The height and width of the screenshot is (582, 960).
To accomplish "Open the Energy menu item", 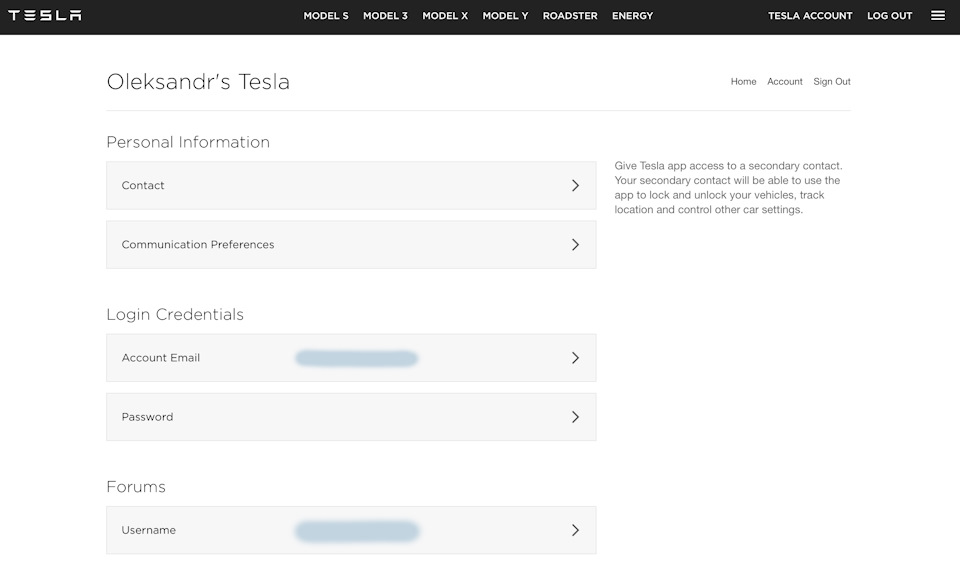I will click(x=632, y=16).
